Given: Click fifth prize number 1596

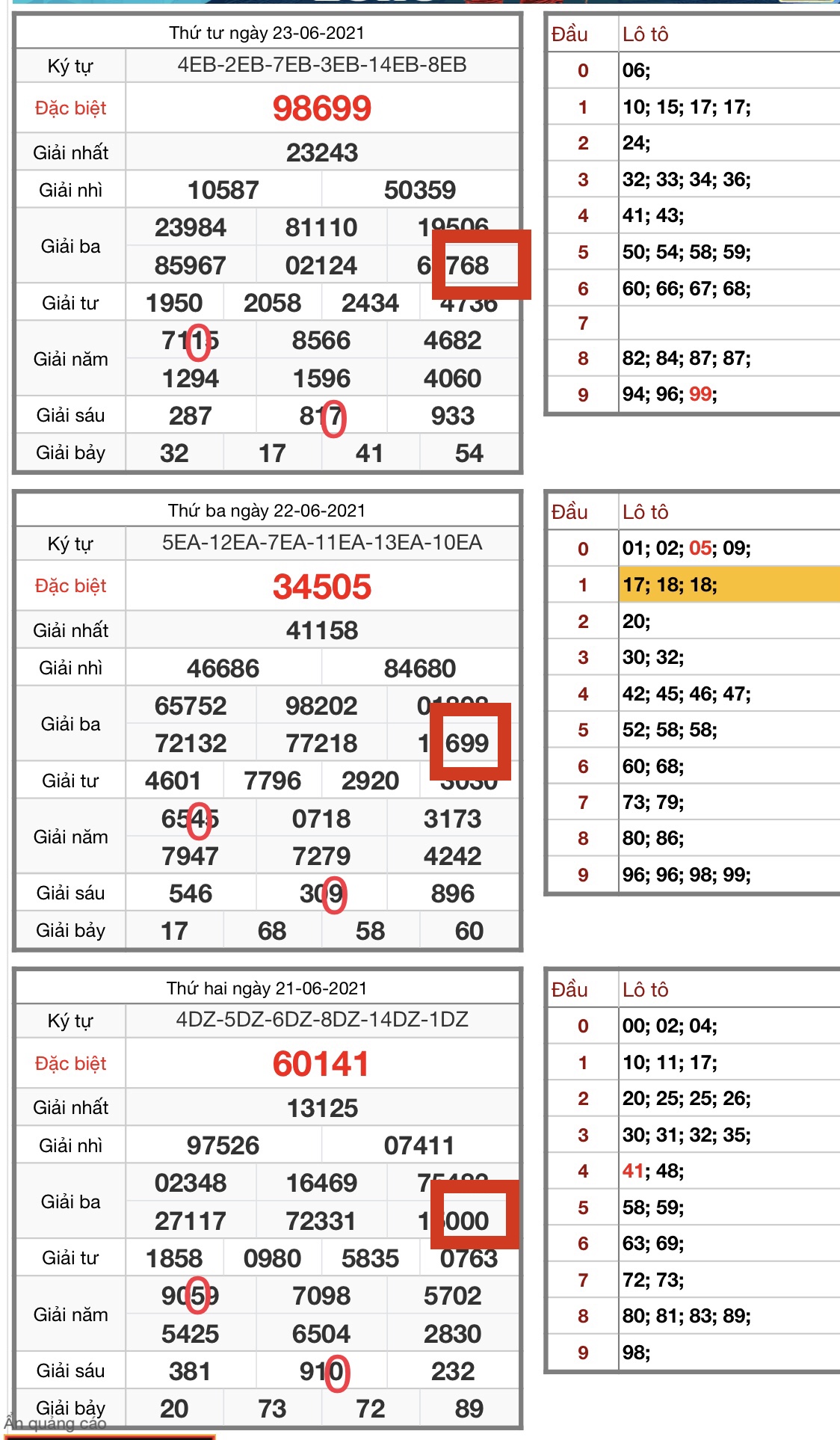Looking at the screenshot, I should click(x=321, y=378).
